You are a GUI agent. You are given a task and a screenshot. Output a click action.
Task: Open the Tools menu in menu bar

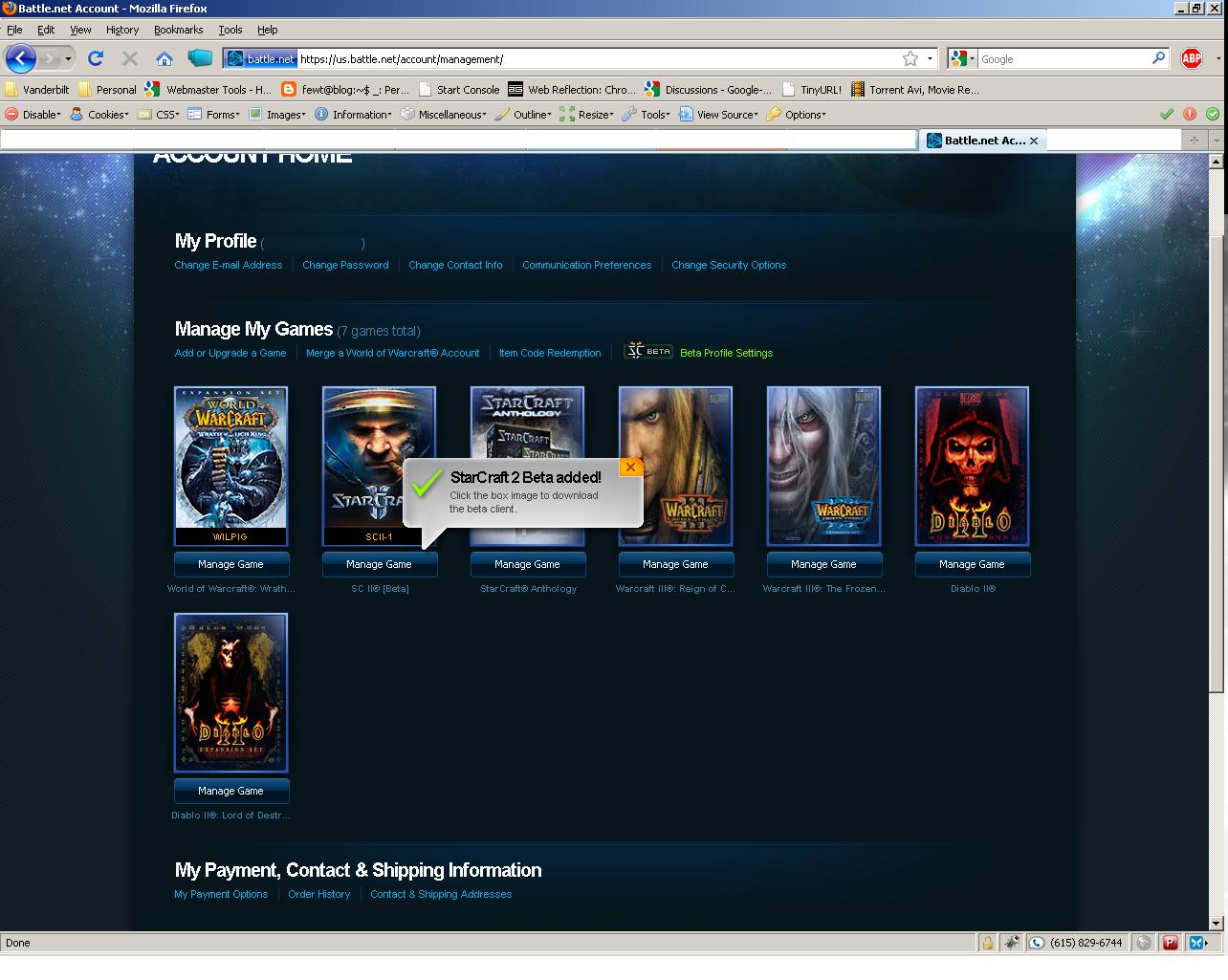(x=230, y=30)
